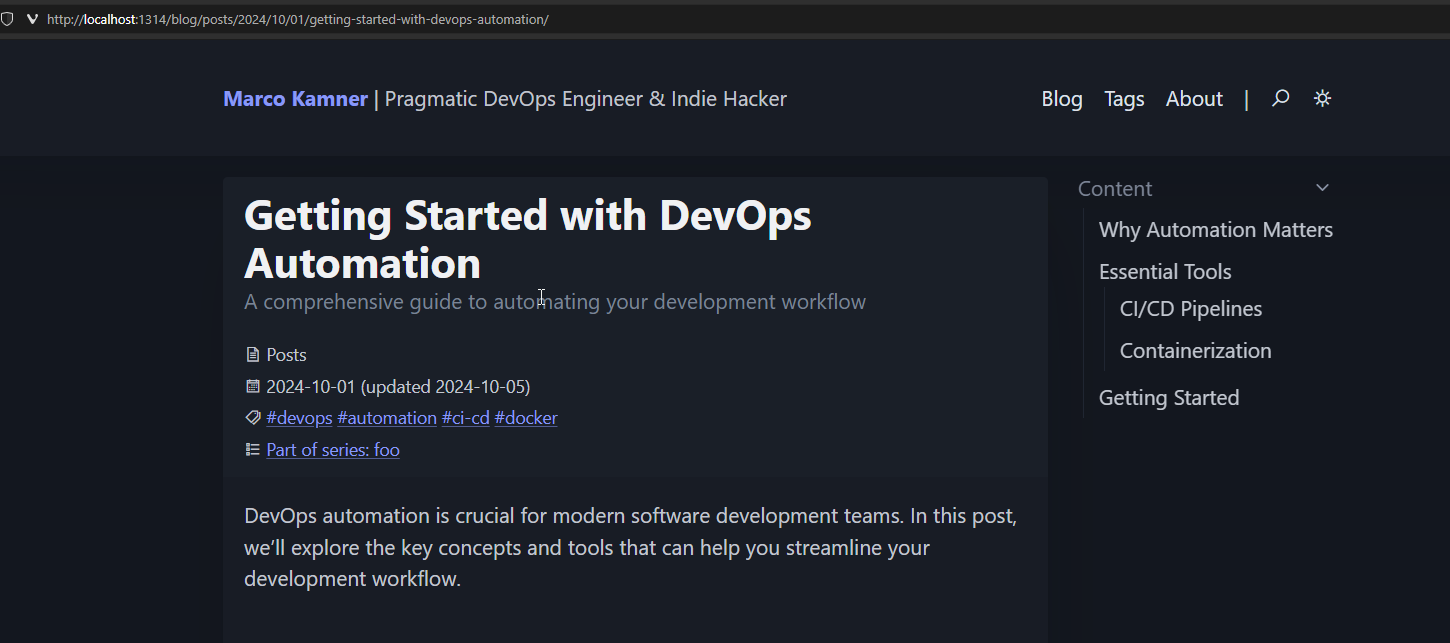Click the calendar icon beside the date
1450x643 pixels.
tap(252, 387)
